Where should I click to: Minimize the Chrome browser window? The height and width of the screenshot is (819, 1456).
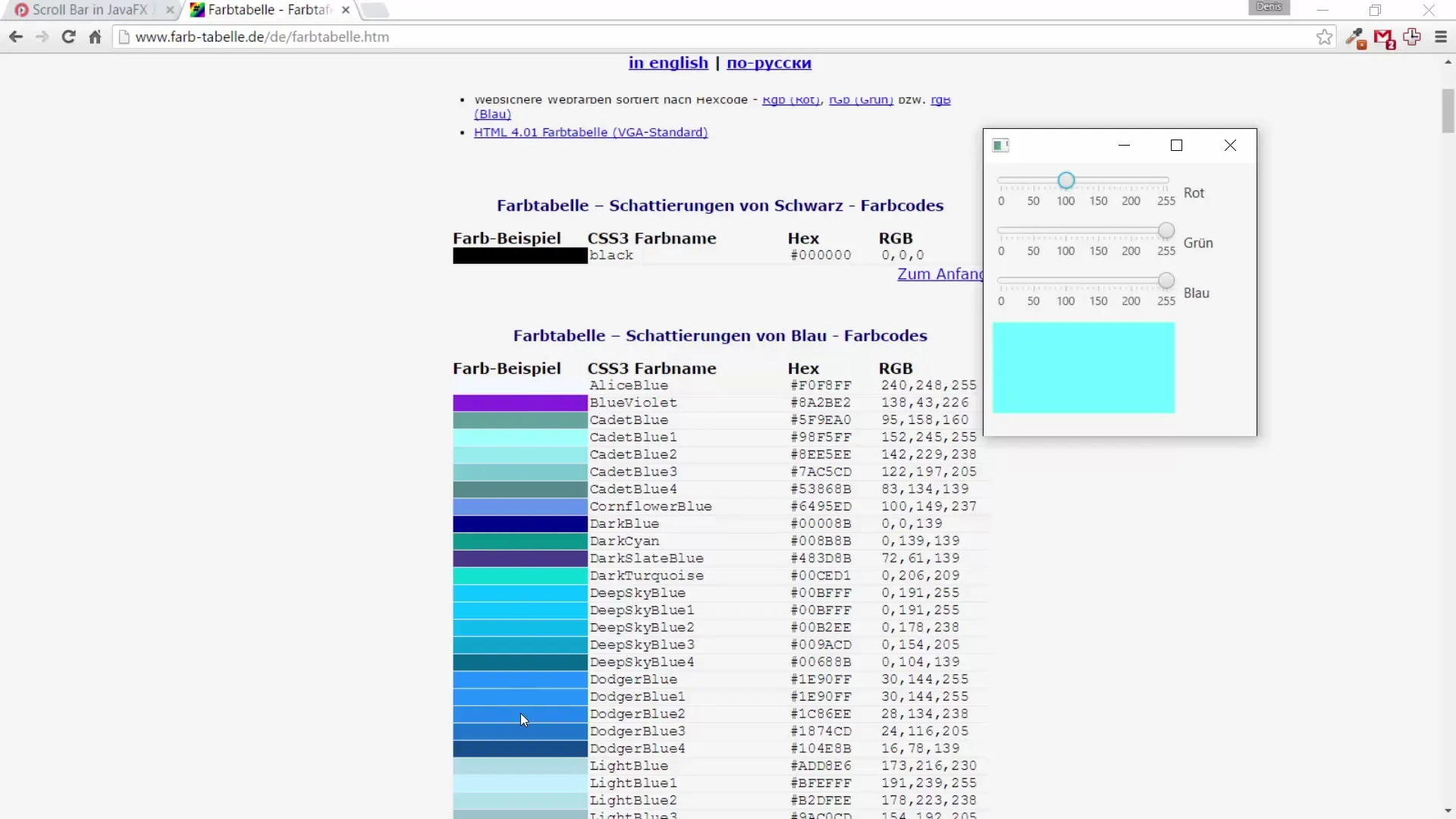pos(1323,10)
